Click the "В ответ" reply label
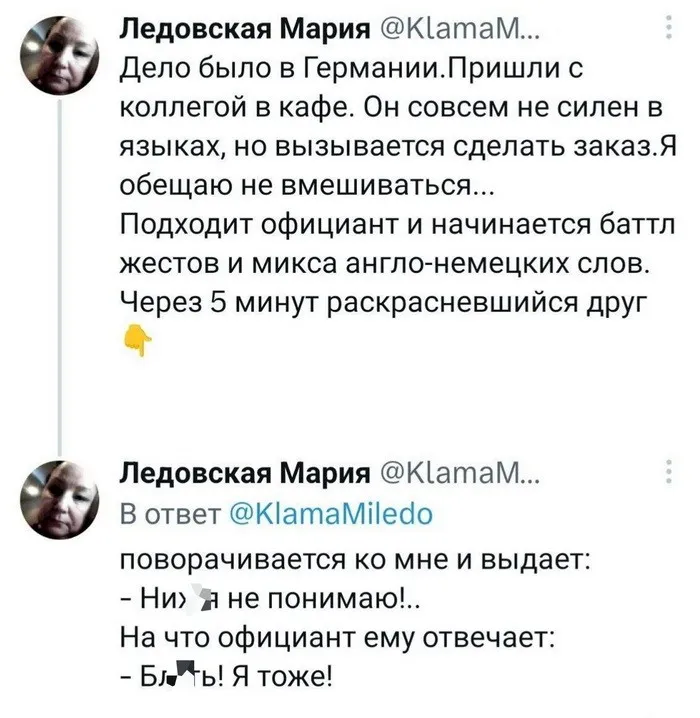This screenshot has height=718, width=700. [x=166, y=513]
